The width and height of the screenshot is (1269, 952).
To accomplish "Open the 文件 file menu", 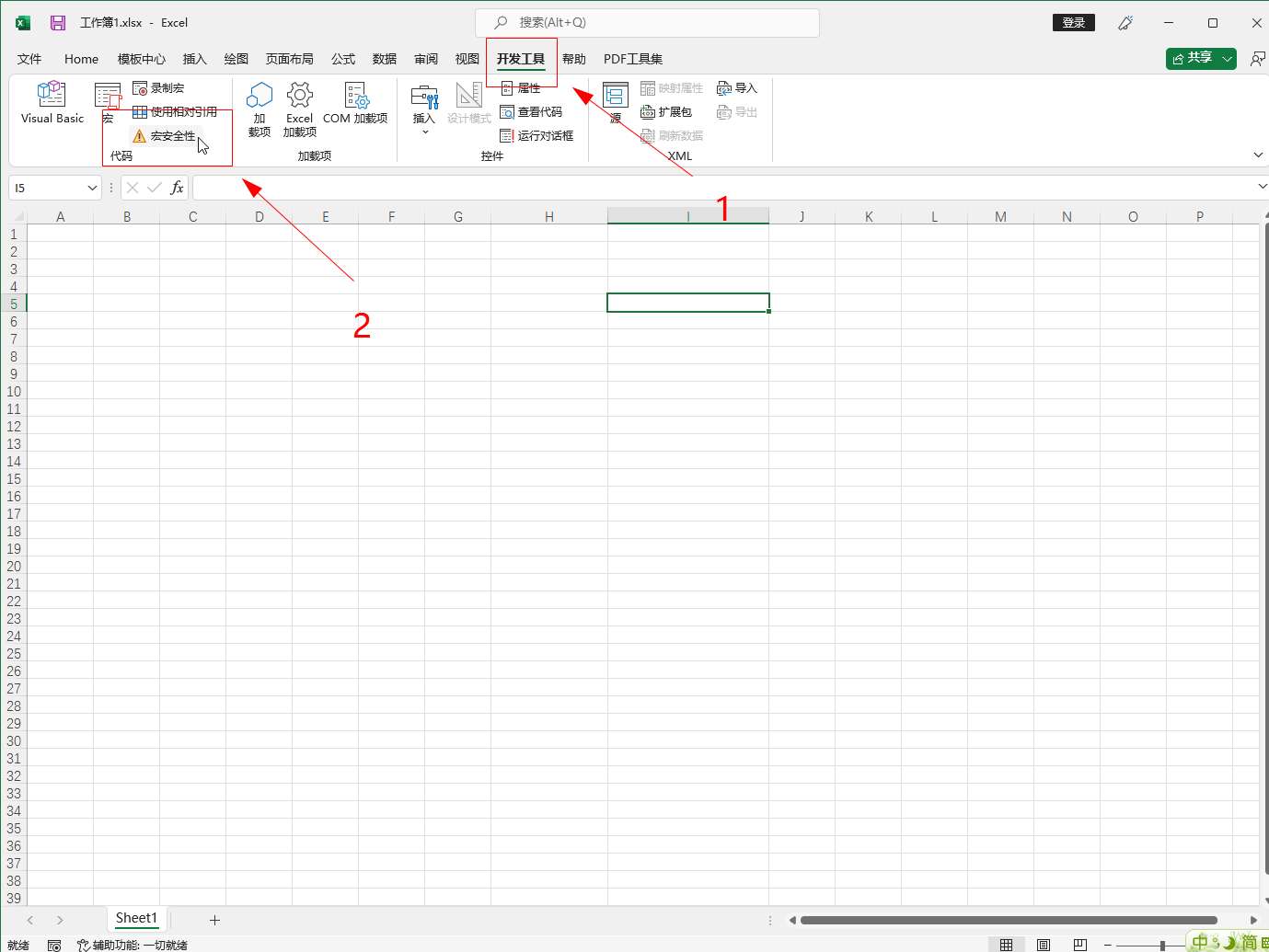I will pos(29,59).
